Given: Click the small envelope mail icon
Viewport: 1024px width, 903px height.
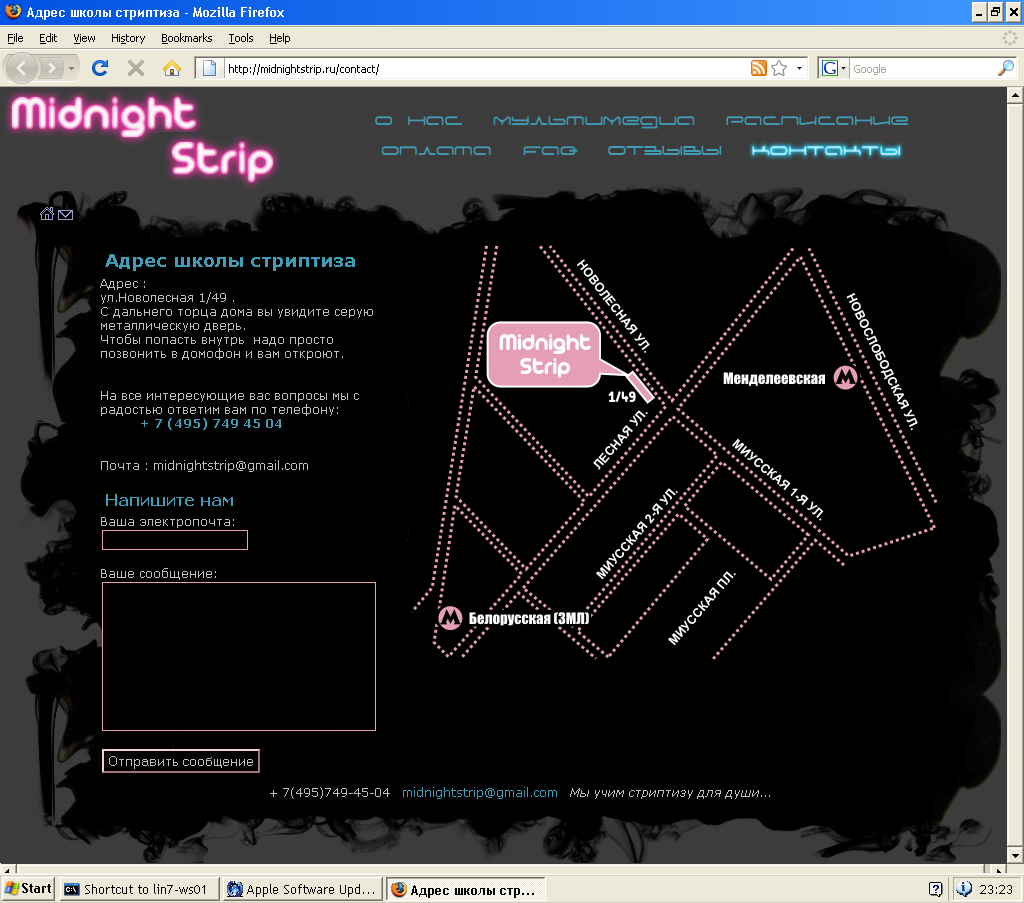Looking at the screenshot, I should point(65,215).
